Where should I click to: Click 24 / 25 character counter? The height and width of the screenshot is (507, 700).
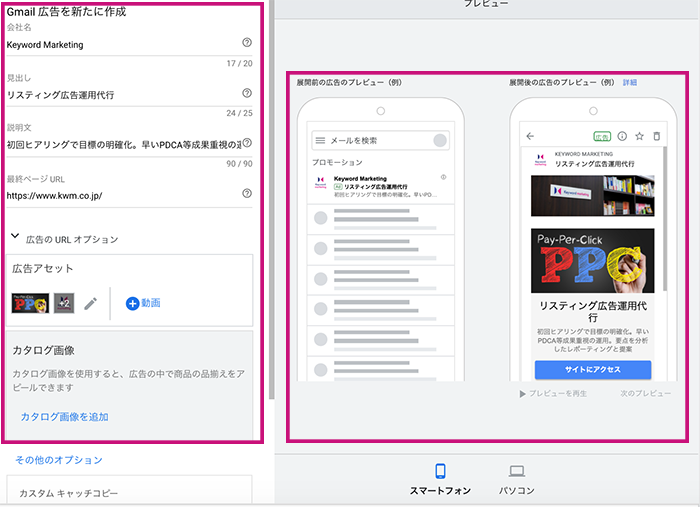(x=239, y=113)
